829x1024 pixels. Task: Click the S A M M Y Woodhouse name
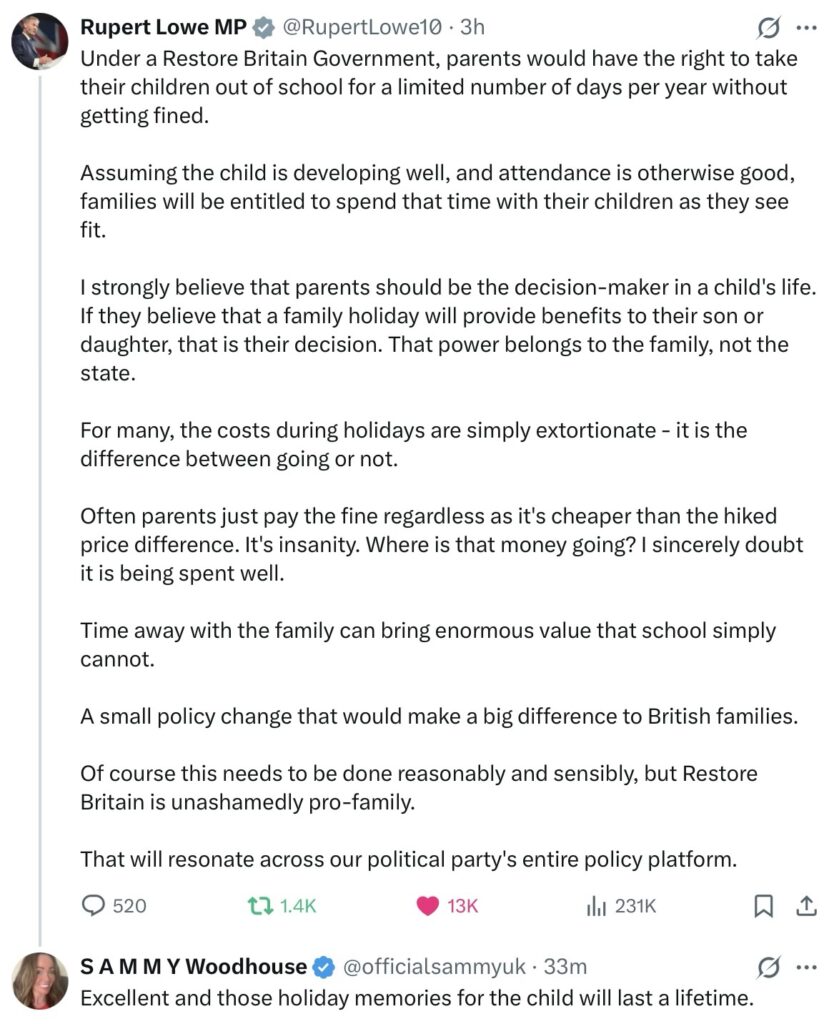(194, 967)
